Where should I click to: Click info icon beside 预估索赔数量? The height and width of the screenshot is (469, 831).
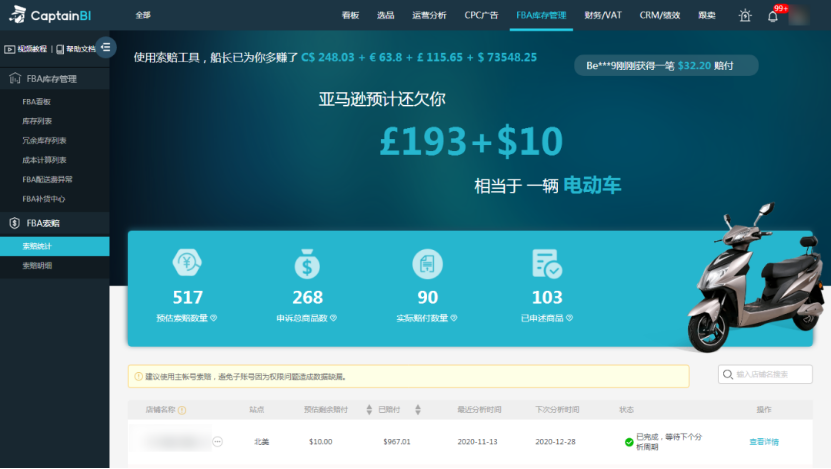[x=214, y=318]
